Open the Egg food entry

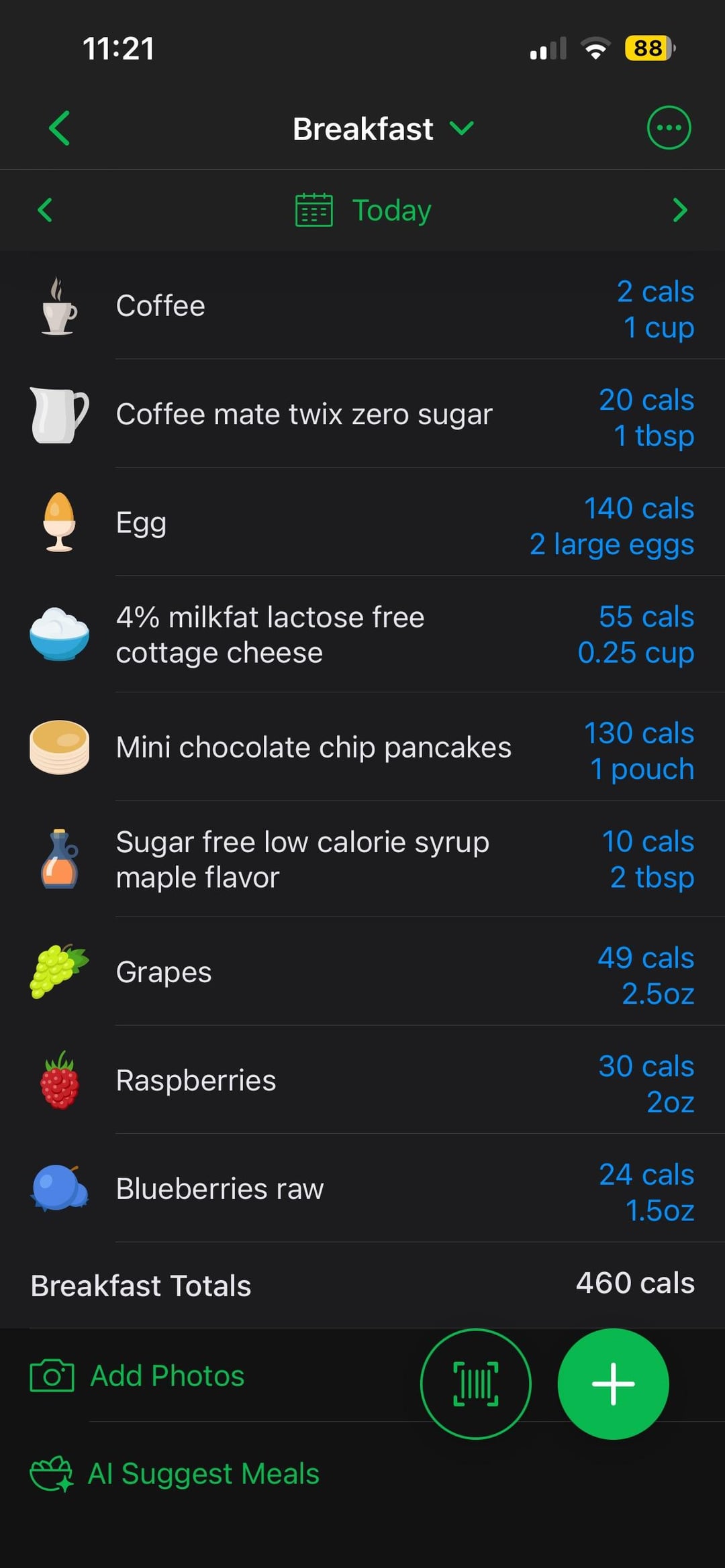point(141,523)
